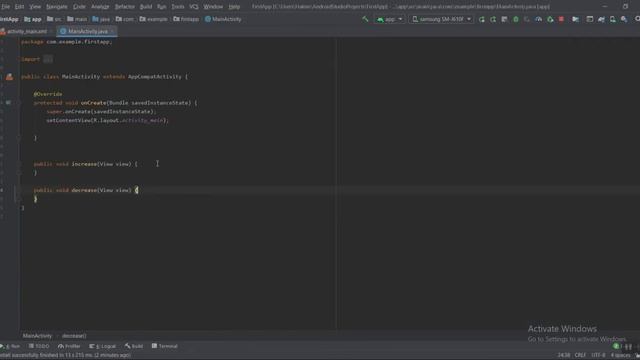This screenshot has height=360, width=640.
Task: Click the Attach Debugger to process icon
Action: (550, 19)
